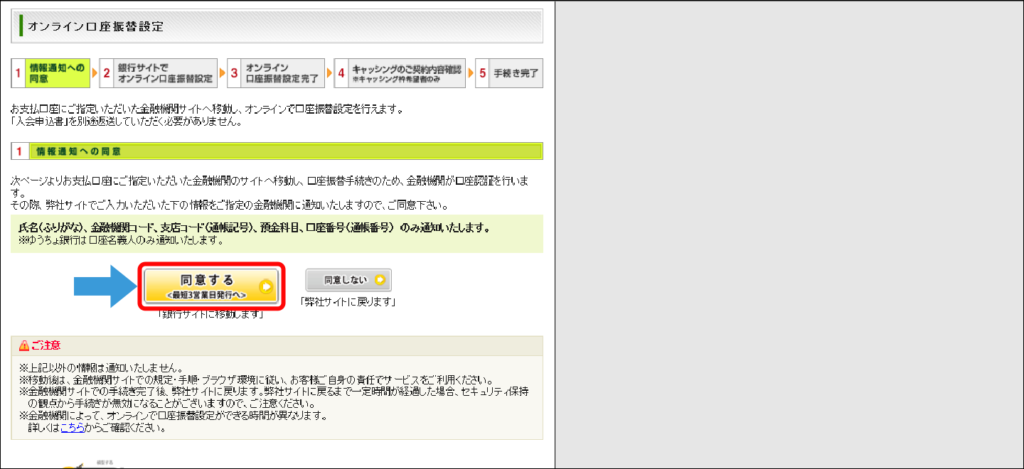This screenshot has width=1024, height=469.
Task: Select step 2 銀行サイトでオンライン口座振替設定
Action: coord(159,73)
